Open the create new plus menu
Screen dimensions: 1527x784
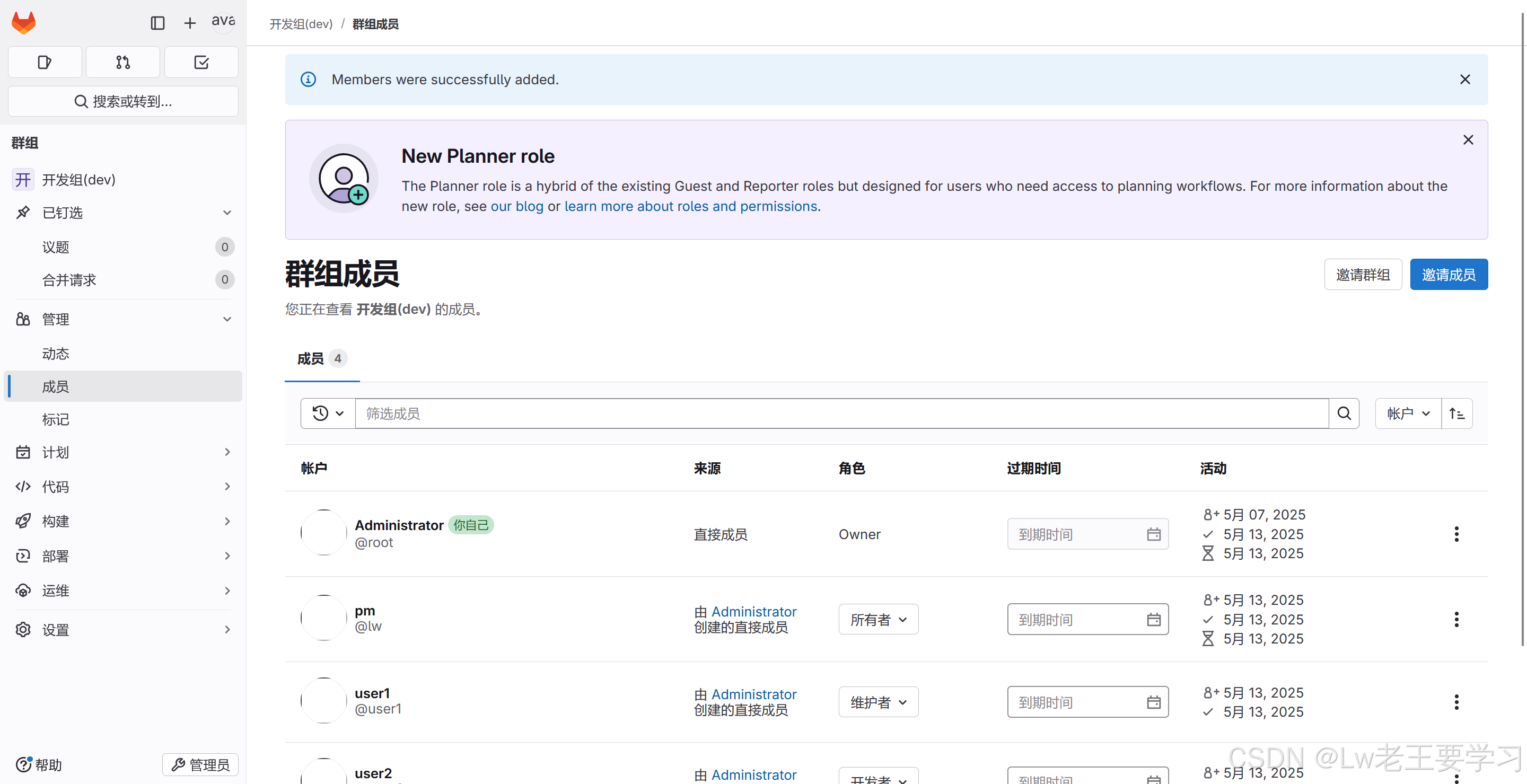point(190,23)
